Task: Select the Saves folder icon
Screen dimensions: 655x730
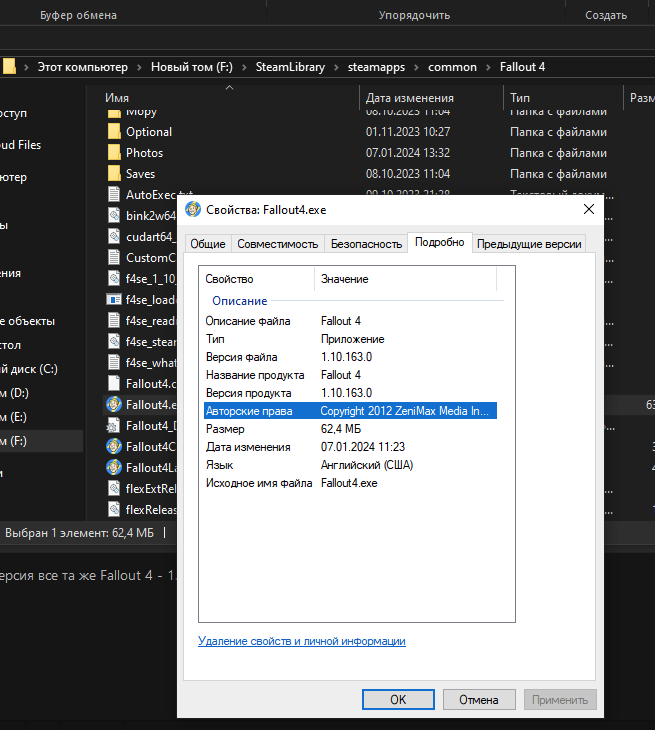Action: [114, 174]
